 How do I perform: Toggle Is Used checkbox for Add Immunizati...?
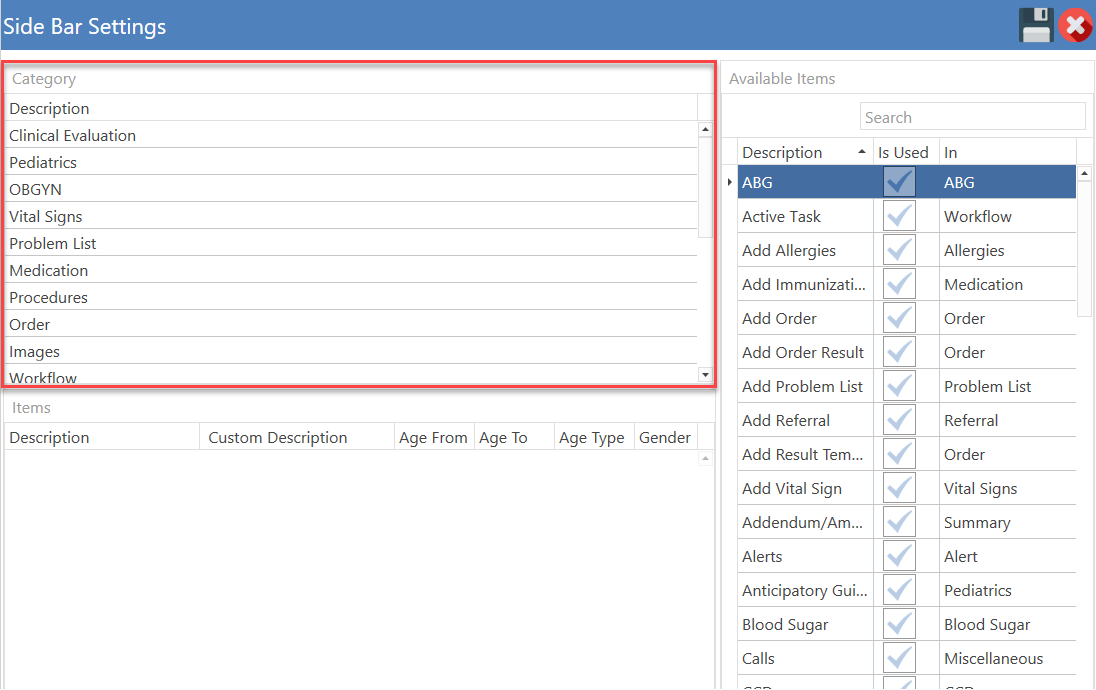pyautogui.click(x=899, y=285)
